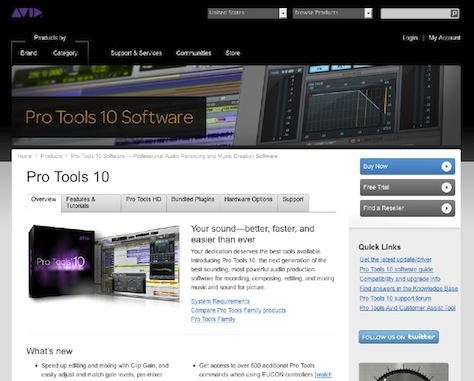Viewport: 474px width, 381px height.
Task: Switch to the Pro Tools HD tab
Action: click(144, 202)
